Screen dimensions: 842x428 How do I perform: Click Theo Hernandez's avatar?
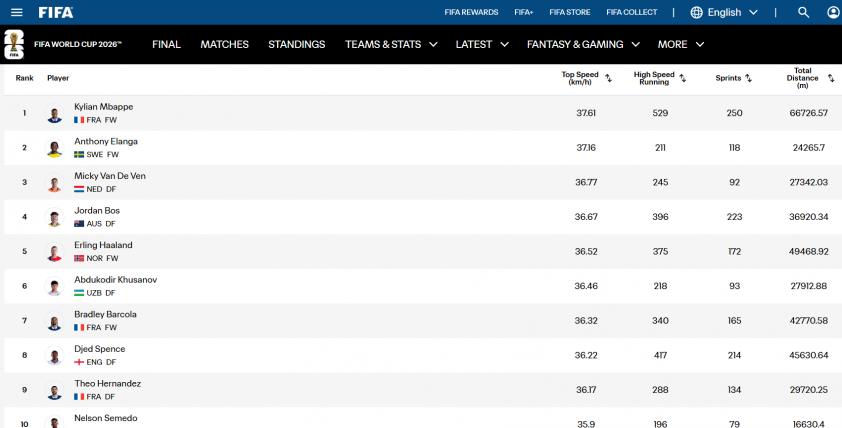(x=54, y=390)
